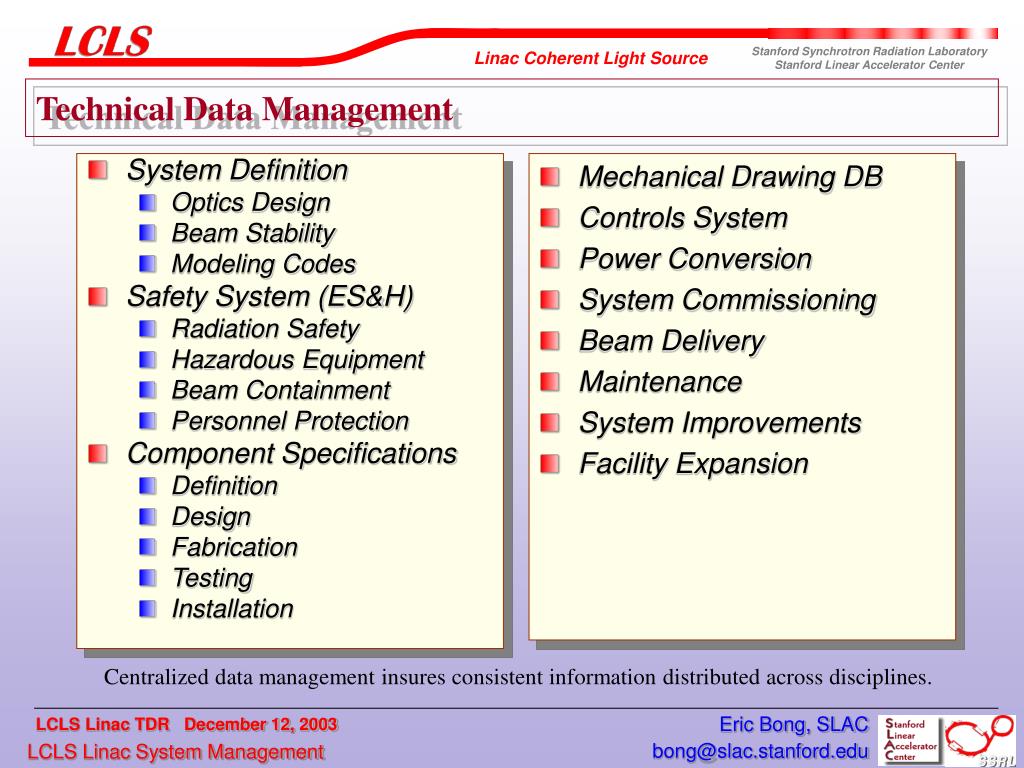
Task: Select the Installation item
Action: pos(233,609)
